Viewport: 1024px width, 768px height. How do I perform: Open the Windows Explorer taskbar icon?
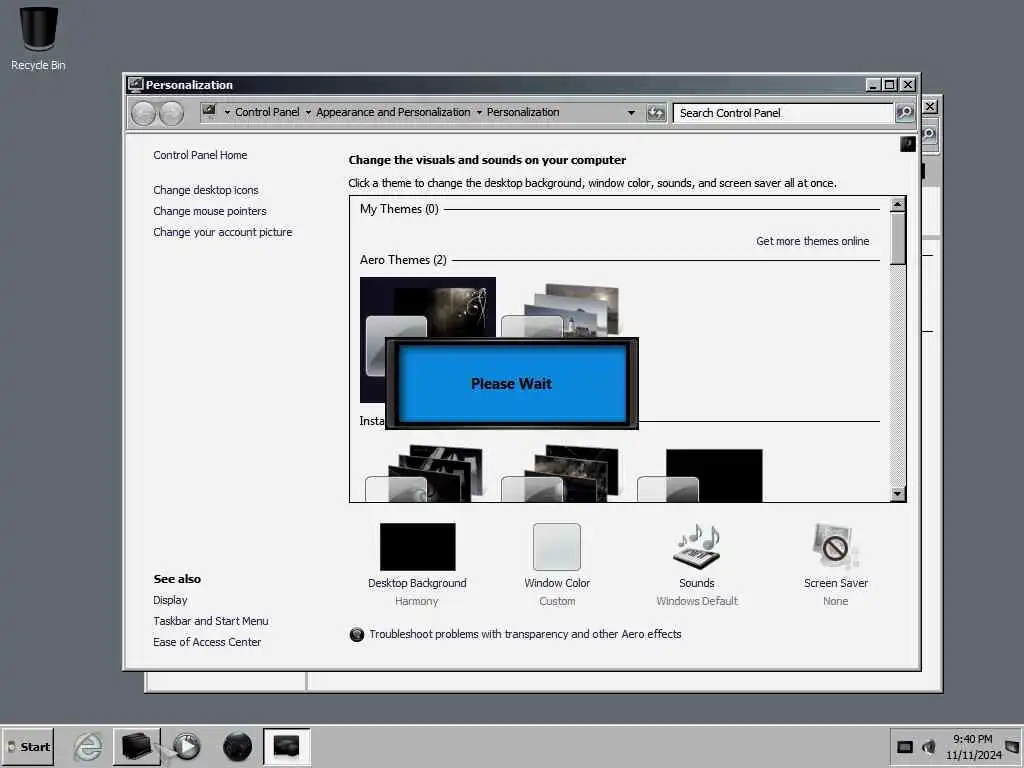tap(137, 746)
